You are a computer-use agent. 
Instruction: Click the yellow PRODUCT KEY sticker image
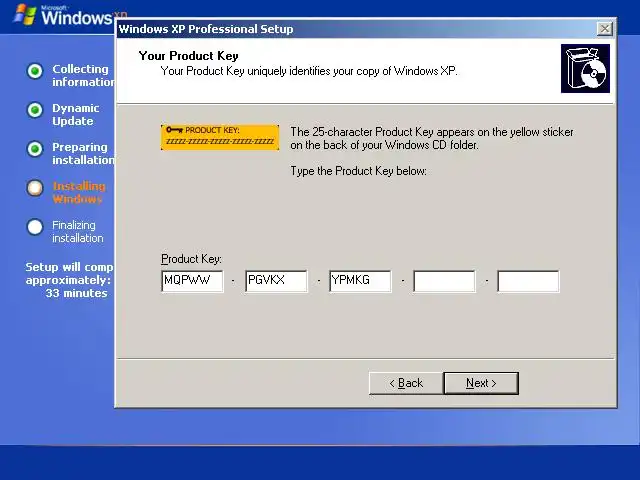220,137
